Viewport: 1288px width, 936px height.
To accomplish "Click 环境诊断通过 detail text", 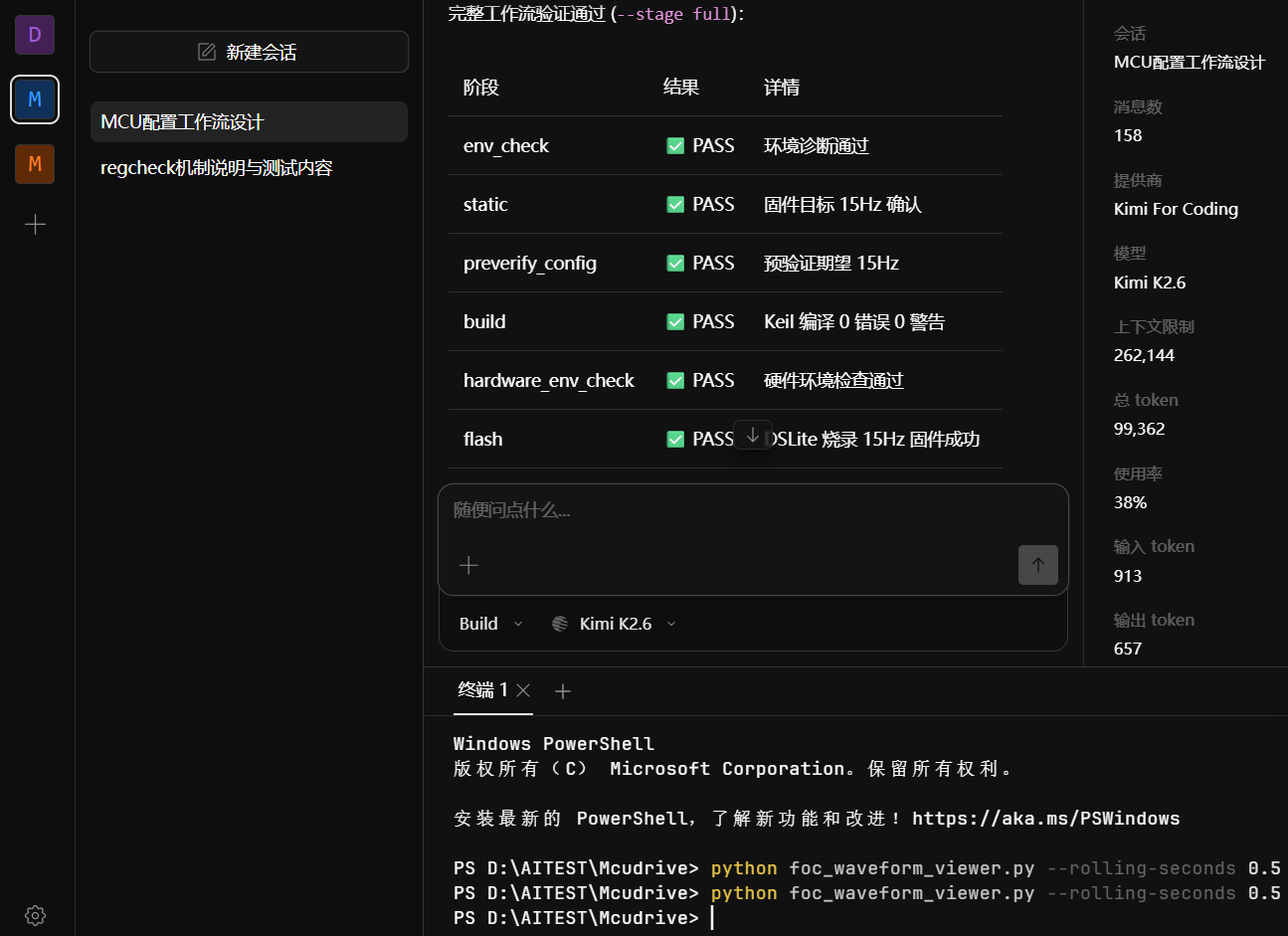I will pos(817,146).
